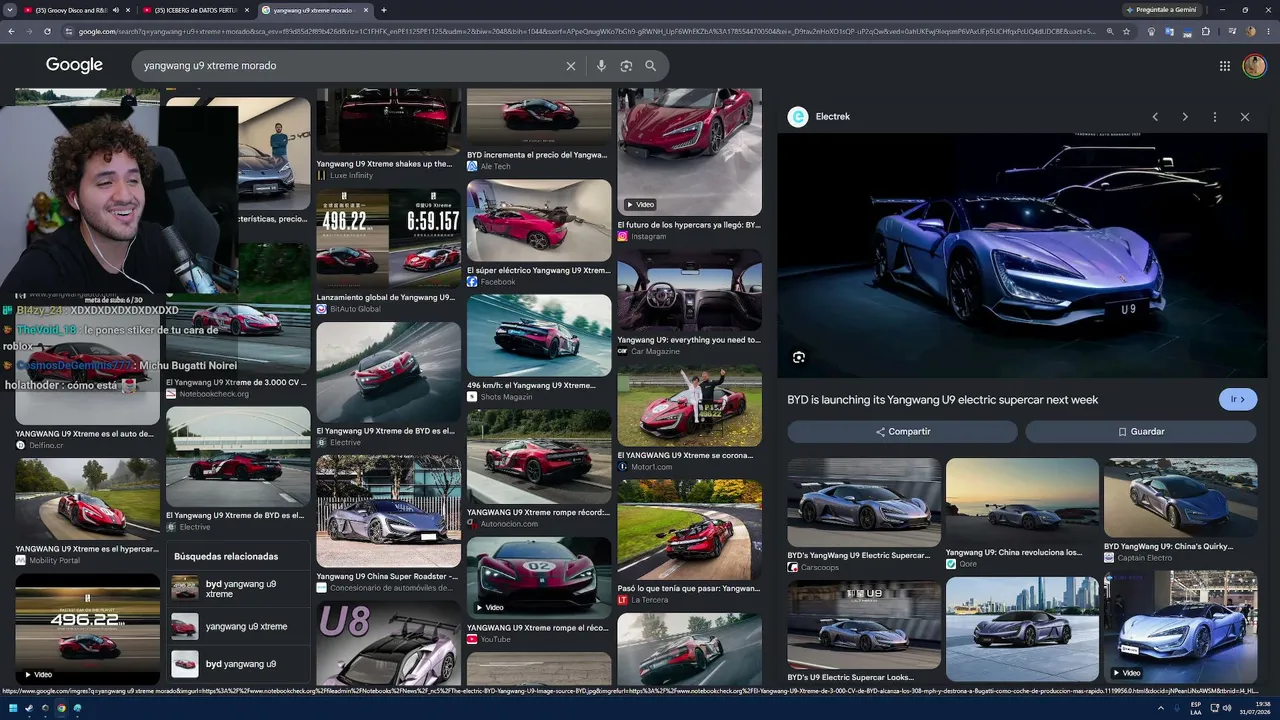Start a voice search with the microphone
The height and width of the screenshot is (720, 1280).
(x=601, y=66)
